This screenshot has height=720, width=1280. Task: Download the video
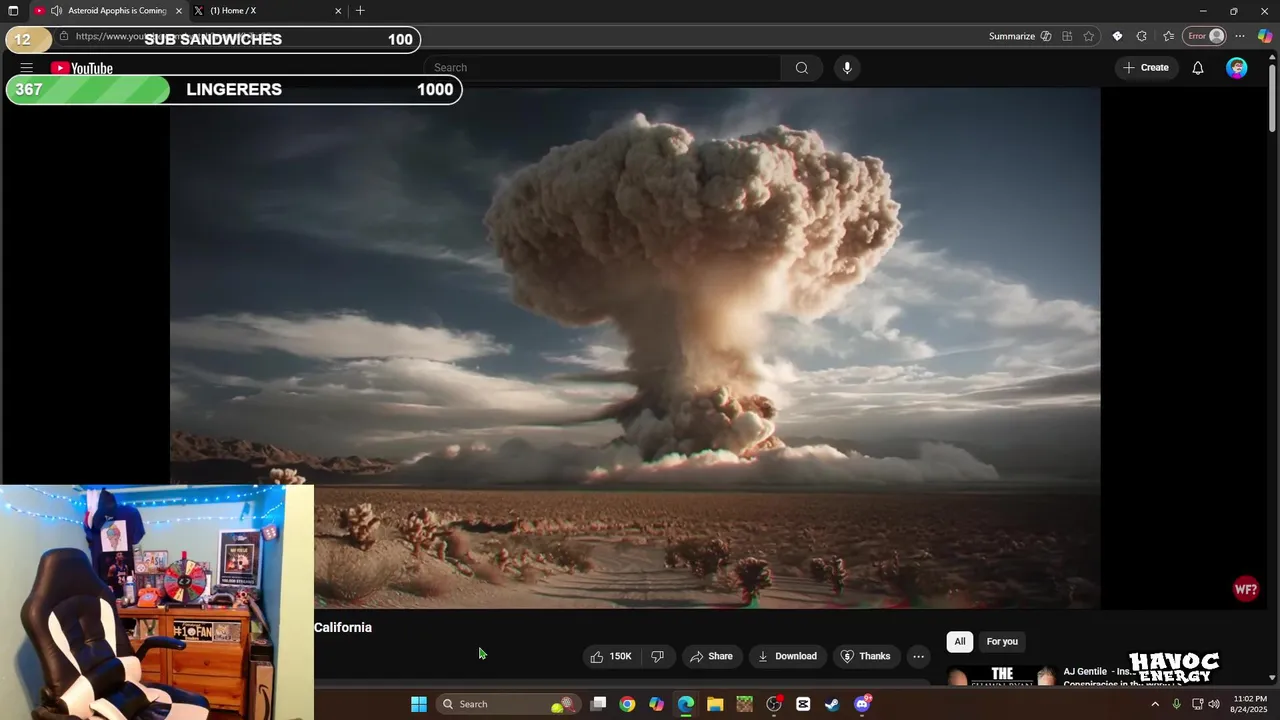click(x=787, y=656)
